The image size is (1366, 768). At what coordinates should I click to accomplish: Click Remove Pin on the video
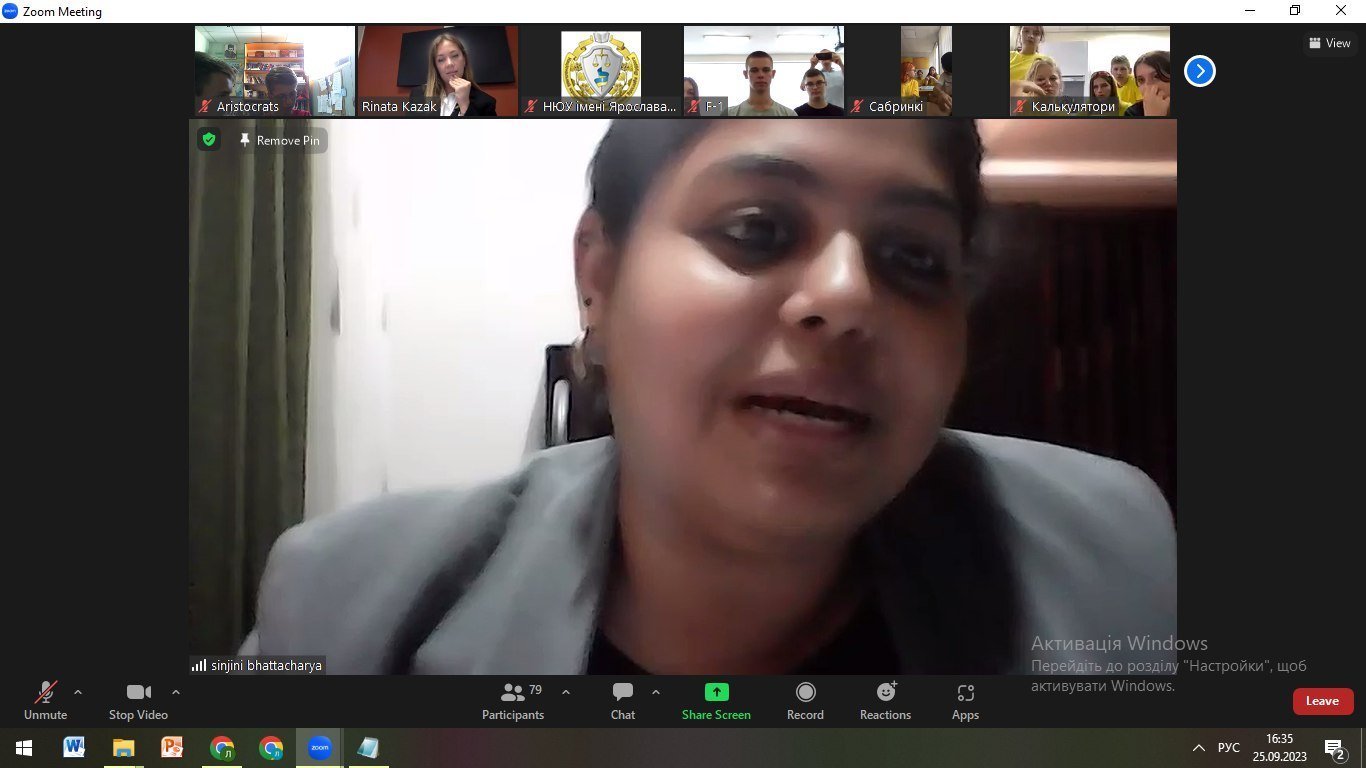pyautogui.click(x=280, y=141)
